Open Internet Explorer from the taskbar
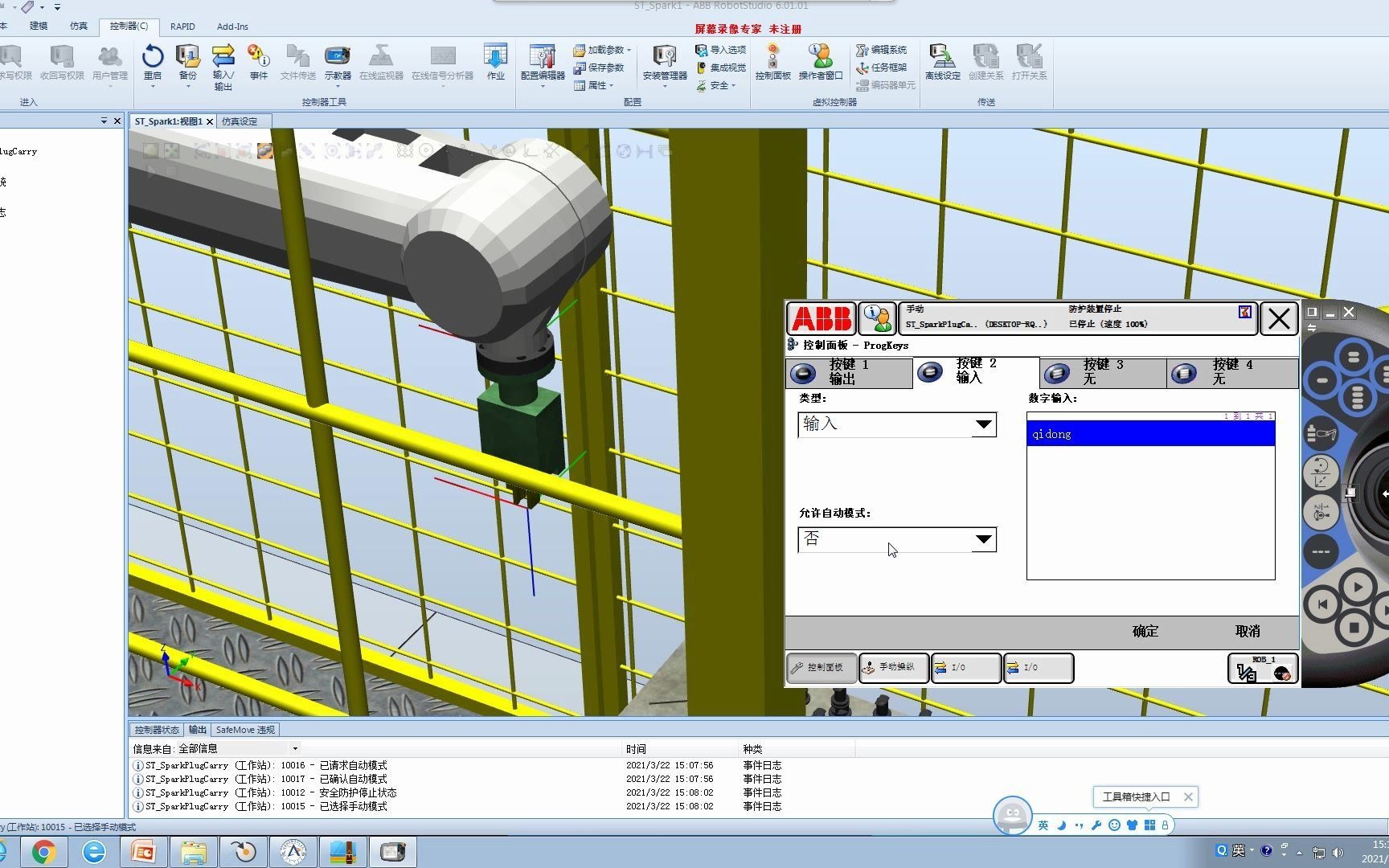The width and height of the screenshot is (1389, 868). click(x=94, y=852)
